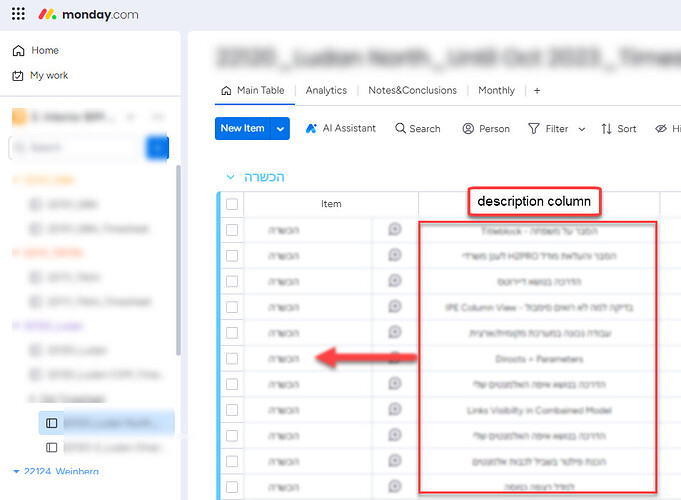The image size is (681, 500).
Task: Open the apps grid menu icon
Action: pyautogui.click(x=18, y=14)
